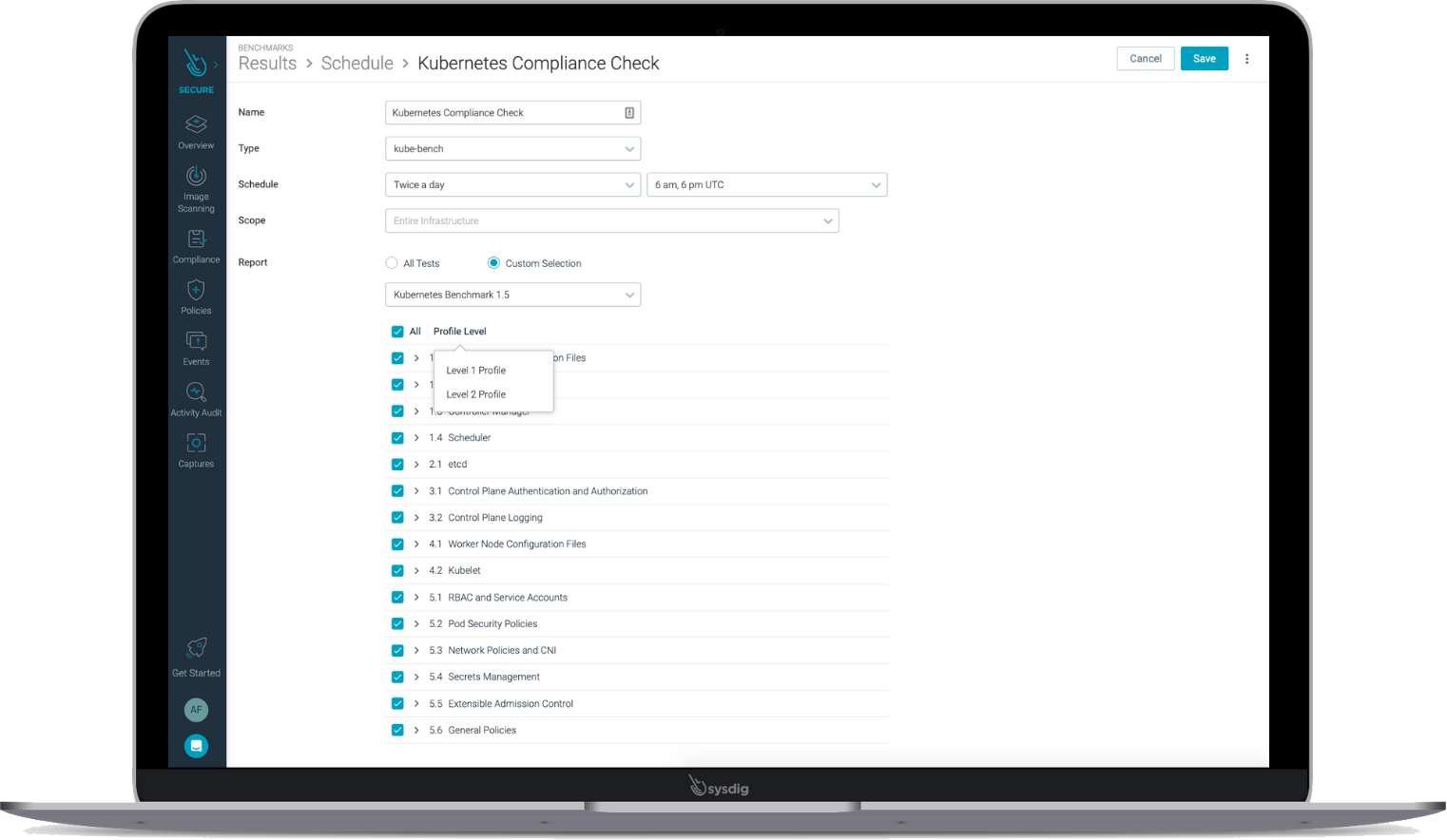Uncheck the 5.1 RBAC and Service Accounts checkbox
Viewport: 1447px width, 840px height.
(x=397, y=598)
